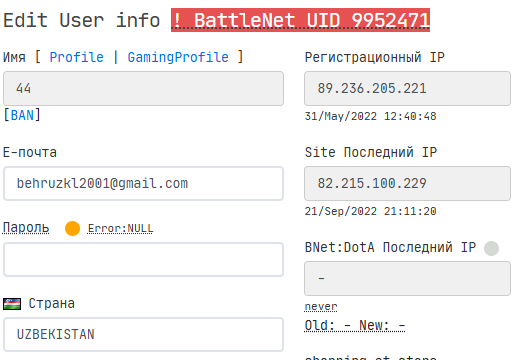The image size is (522, 360).
Task: Click the "Old: - New: -" text
Action: pos(355,325)
